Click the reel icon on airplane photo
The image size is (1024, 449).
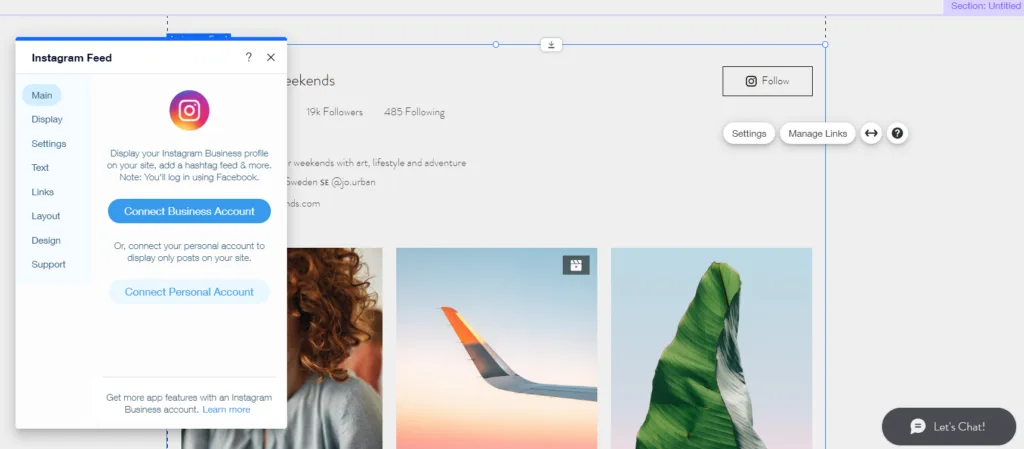click(x=576, y=265)
